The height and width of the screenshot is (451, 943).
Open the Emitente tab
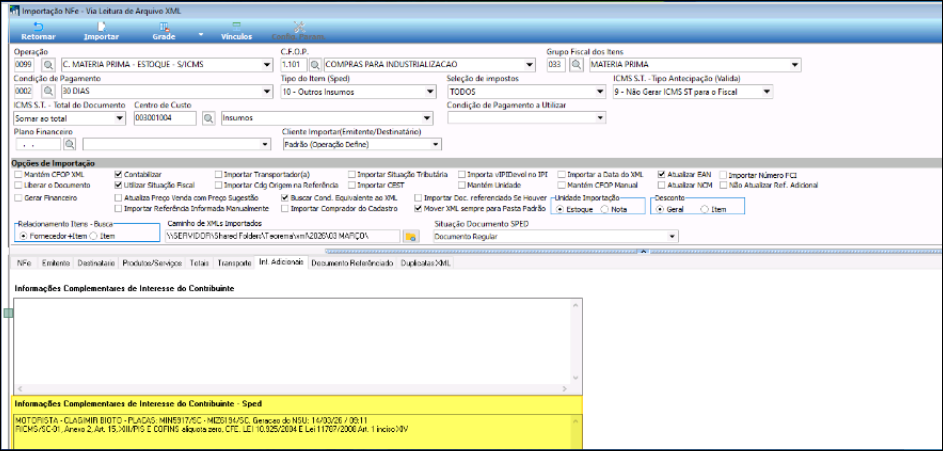pyautogui.click(x=55, y=264)
